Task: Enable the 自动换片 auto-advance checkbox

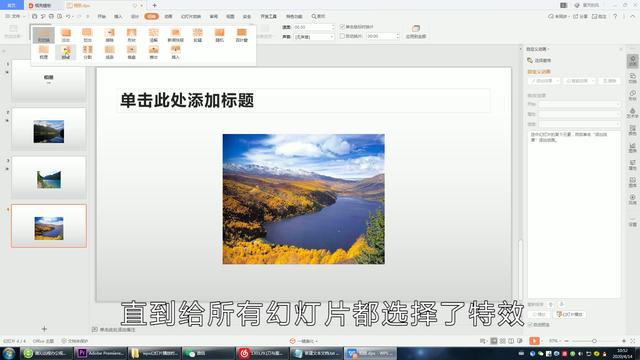Action: 342,36
